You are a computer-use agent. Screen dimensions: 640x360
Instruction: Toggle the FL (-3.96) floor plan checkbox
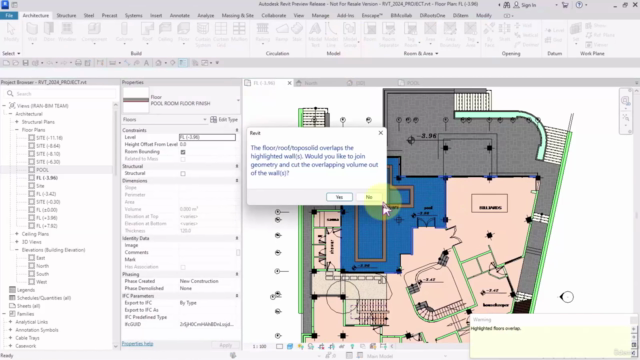31,178
